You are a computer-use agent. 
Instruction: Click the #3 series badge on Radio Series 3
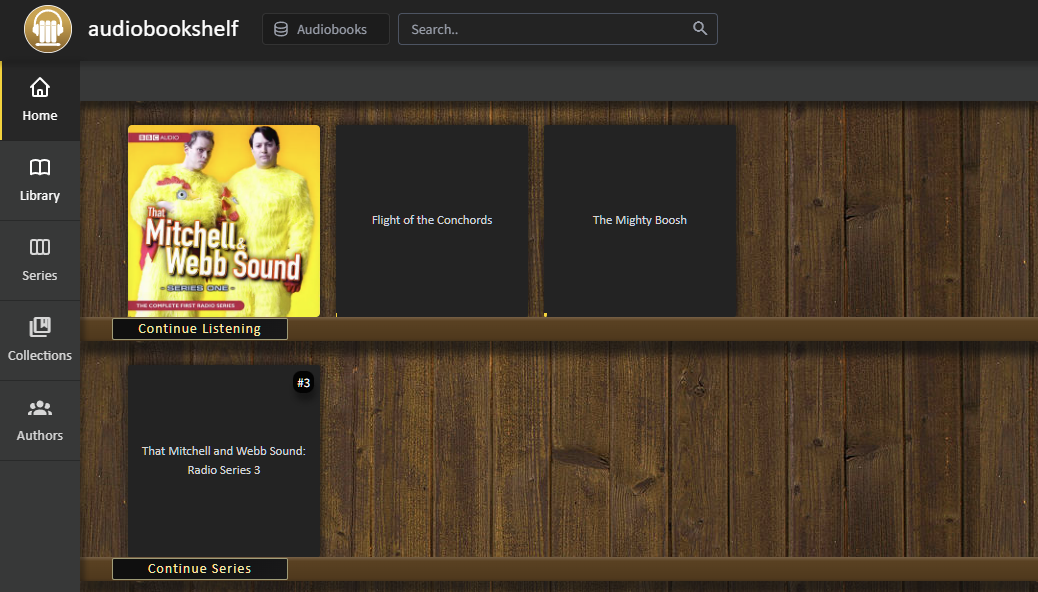pos(303,382)
